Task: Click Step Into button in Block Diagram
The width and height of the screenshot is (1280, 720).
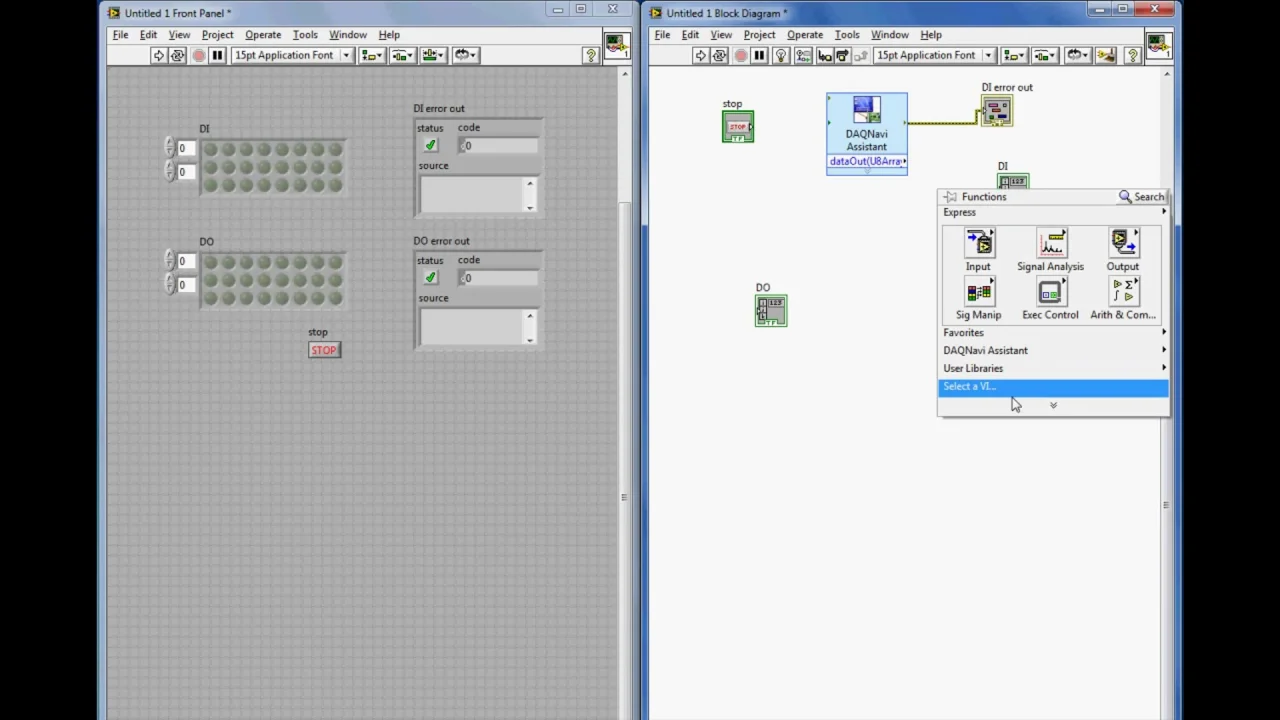Action: click(x=824, y=56)
